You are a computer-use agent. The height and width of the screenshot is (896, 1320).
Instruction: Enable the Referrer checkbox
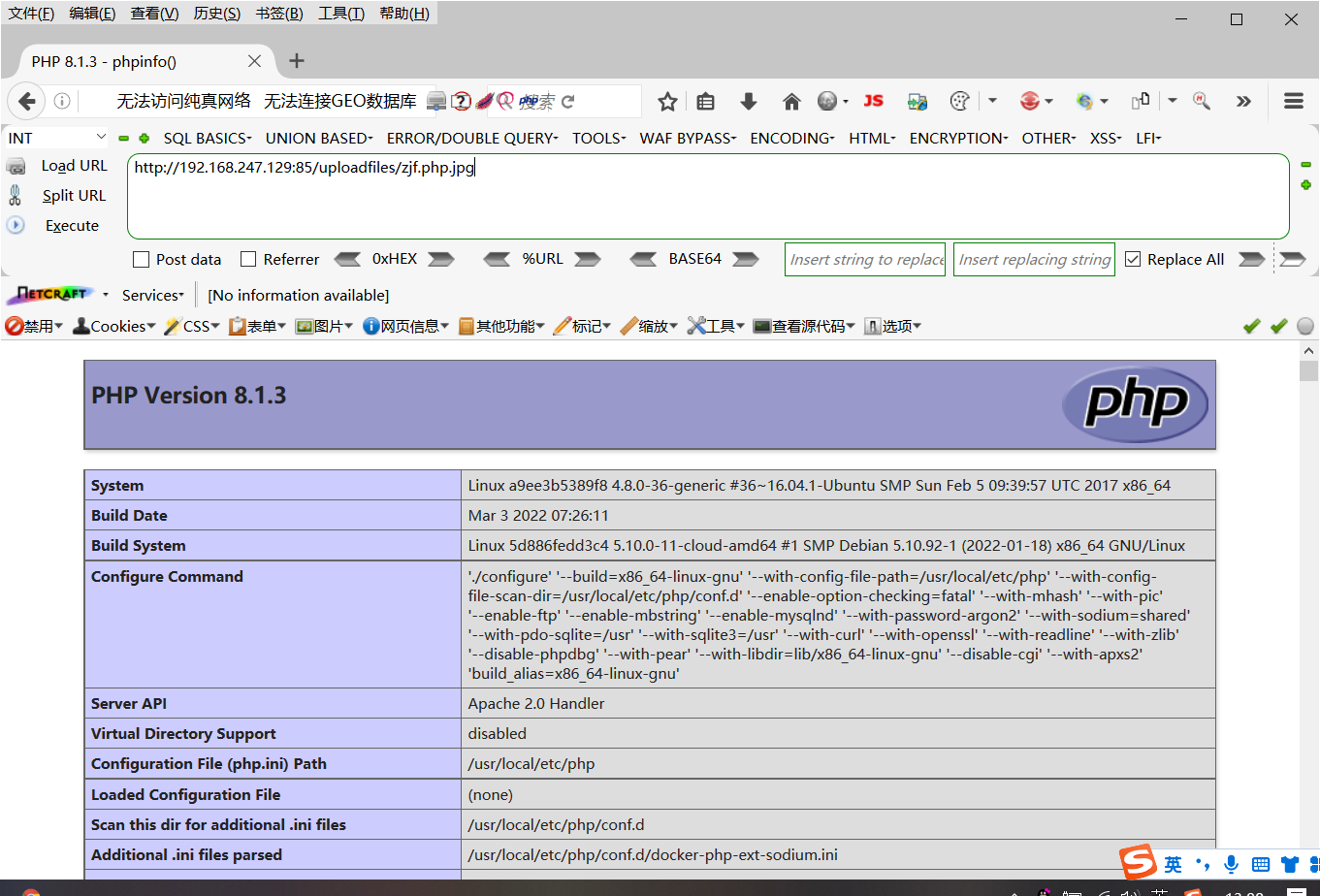coord(247,259)
